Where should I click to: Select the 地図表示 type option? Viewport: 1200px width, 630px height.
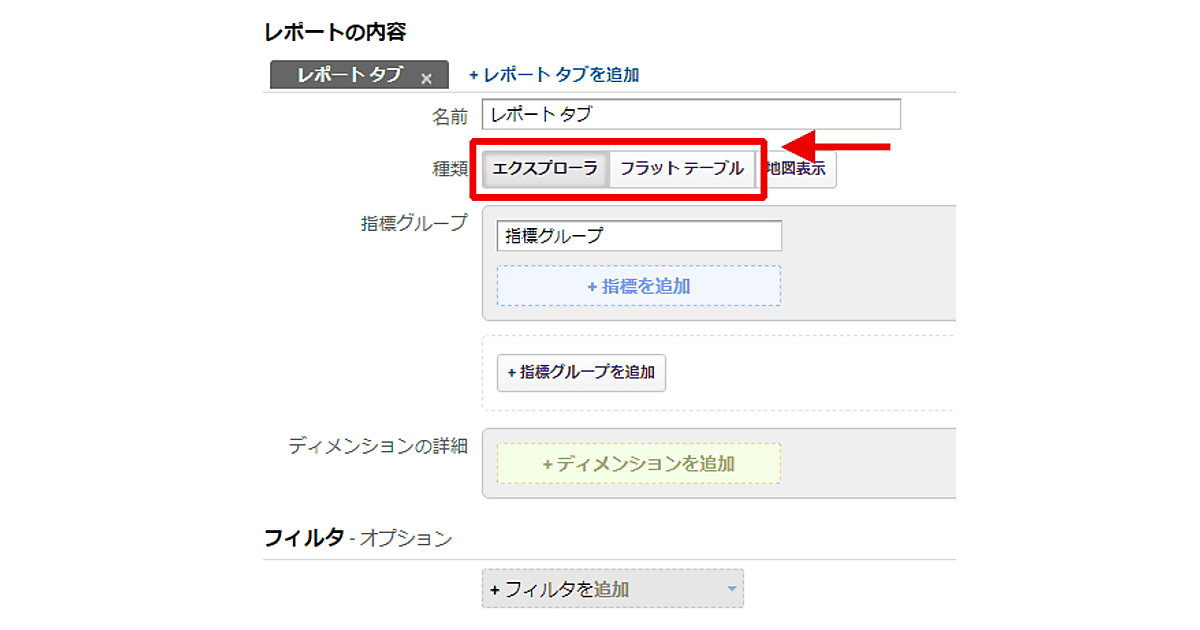(x=797, y=170)
